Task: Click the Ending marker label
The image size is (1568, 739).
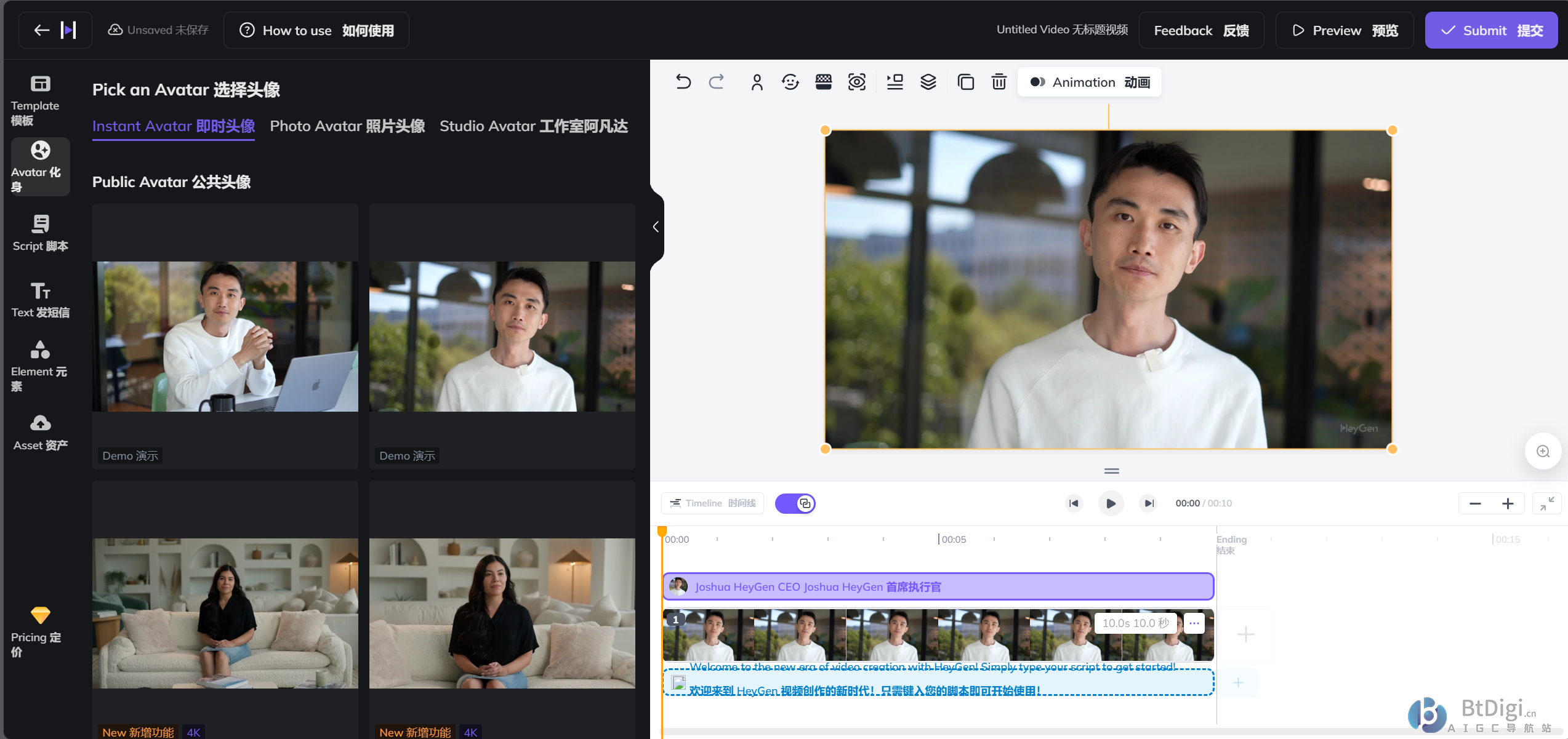Action: 1231,545
